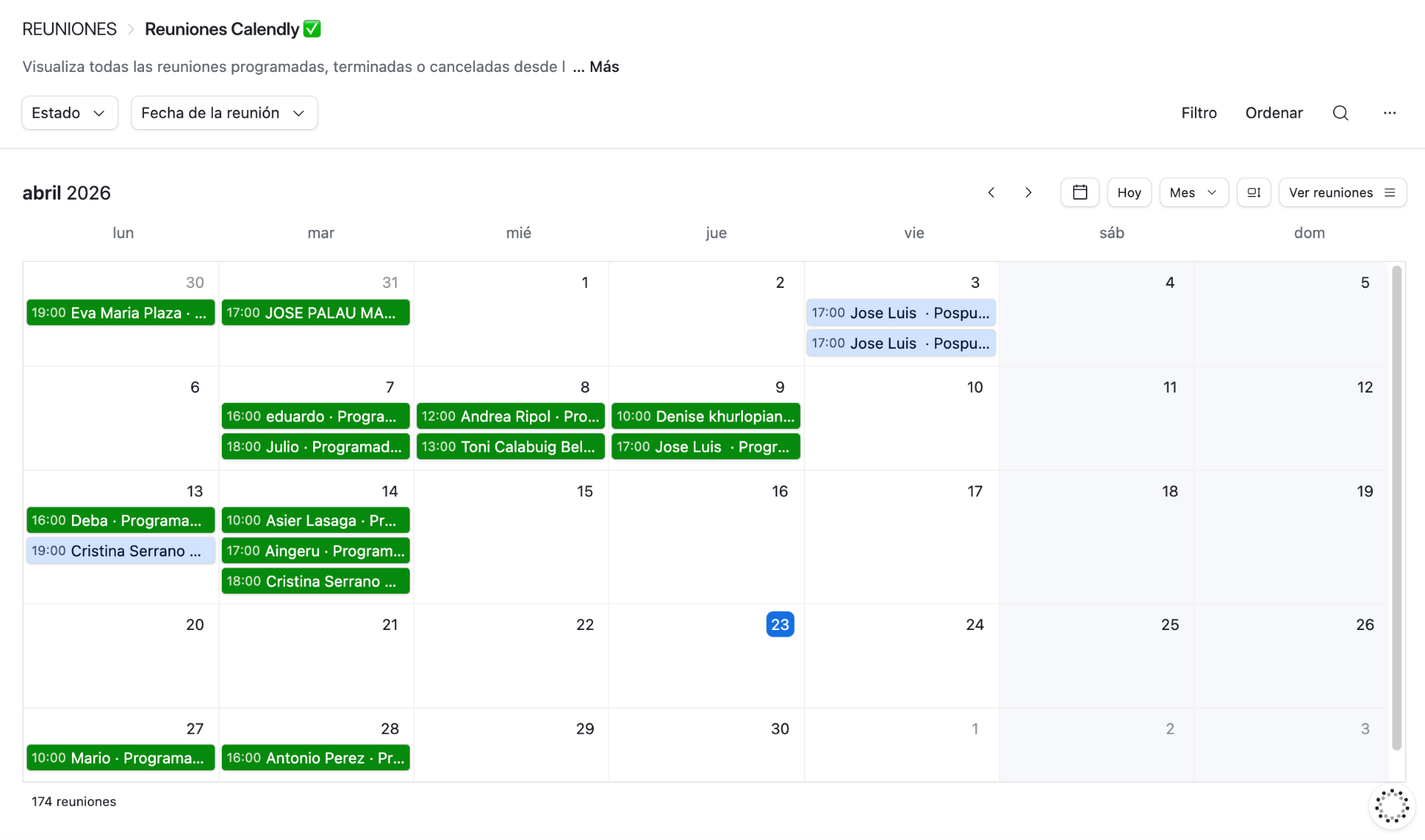Open the 17:00 JOSE PALAU event
Screen dimensions: 1425x840
pyautogui.click(x=315, y=312)
